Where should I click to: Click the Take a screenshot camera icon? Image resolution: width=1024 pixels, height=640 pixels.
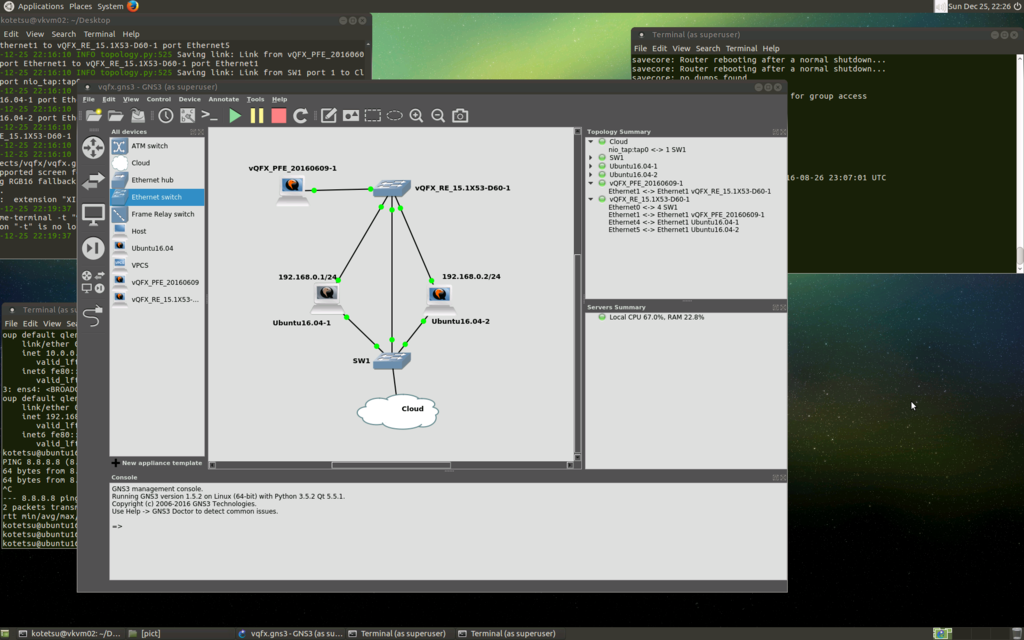pos(460,116)
